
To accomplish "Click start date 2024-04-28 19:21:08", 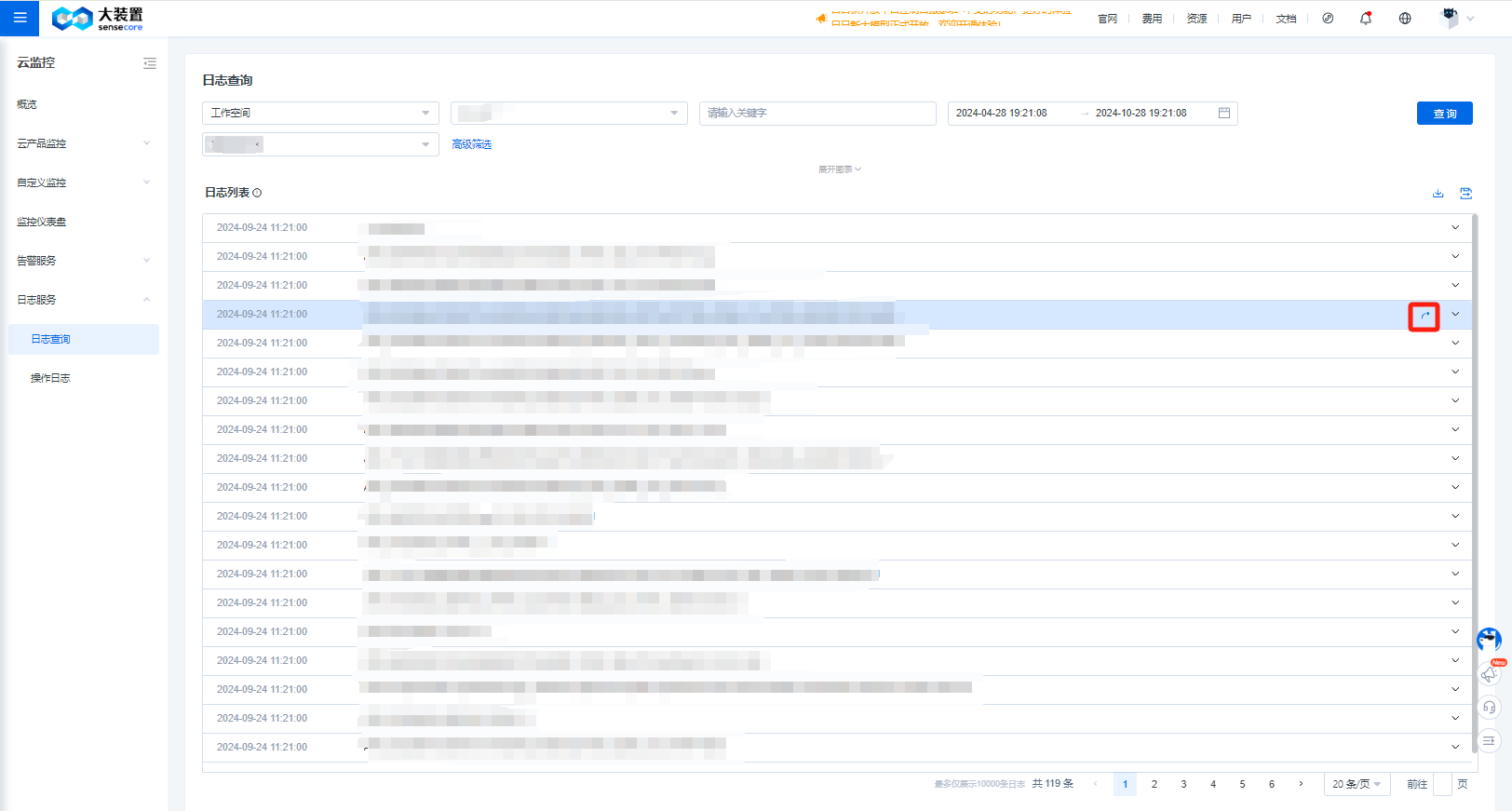I will [1002, 113].
